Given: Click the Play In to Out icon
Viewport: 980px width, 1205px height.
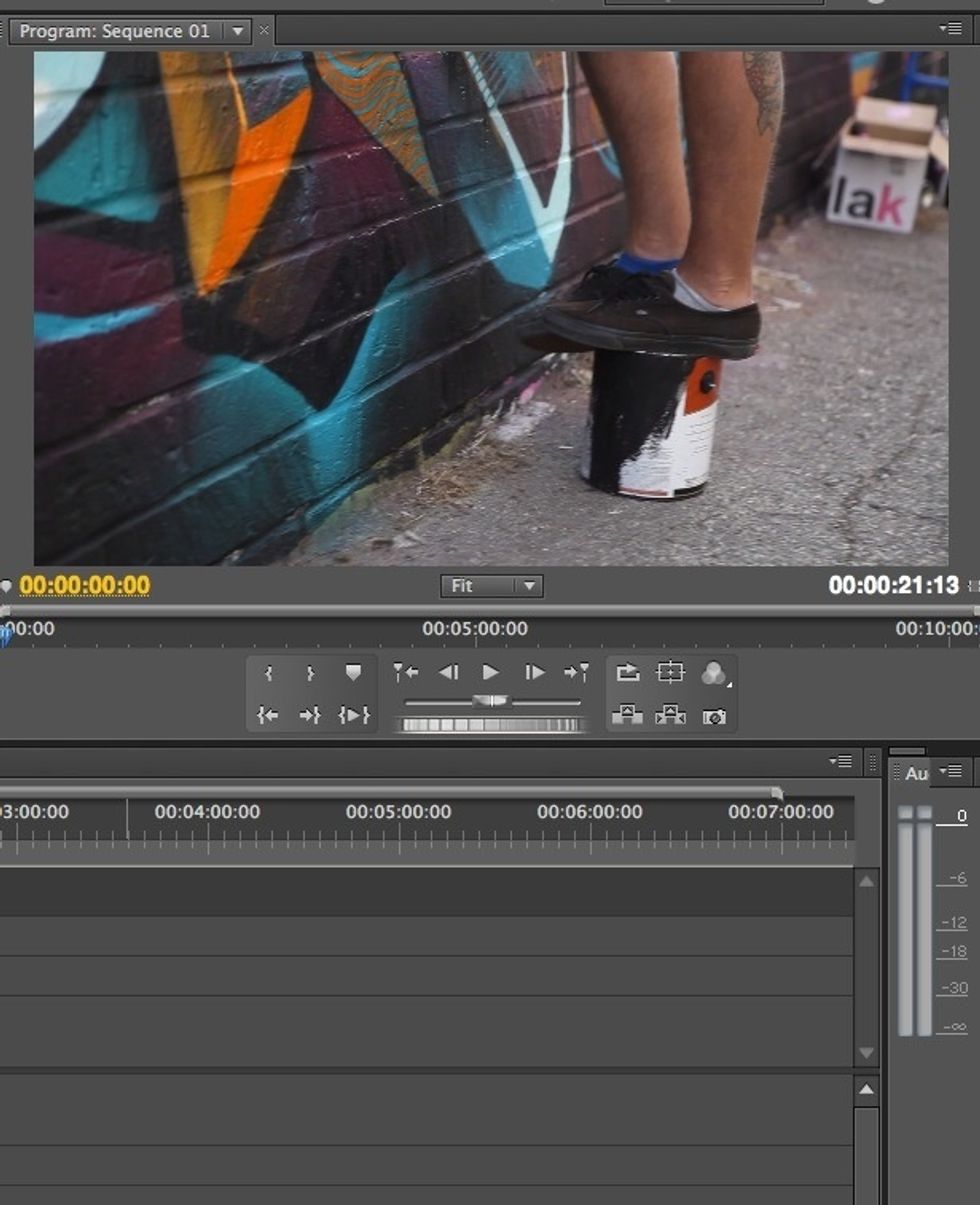Looking at the screenshot, I should coord(352,715).
